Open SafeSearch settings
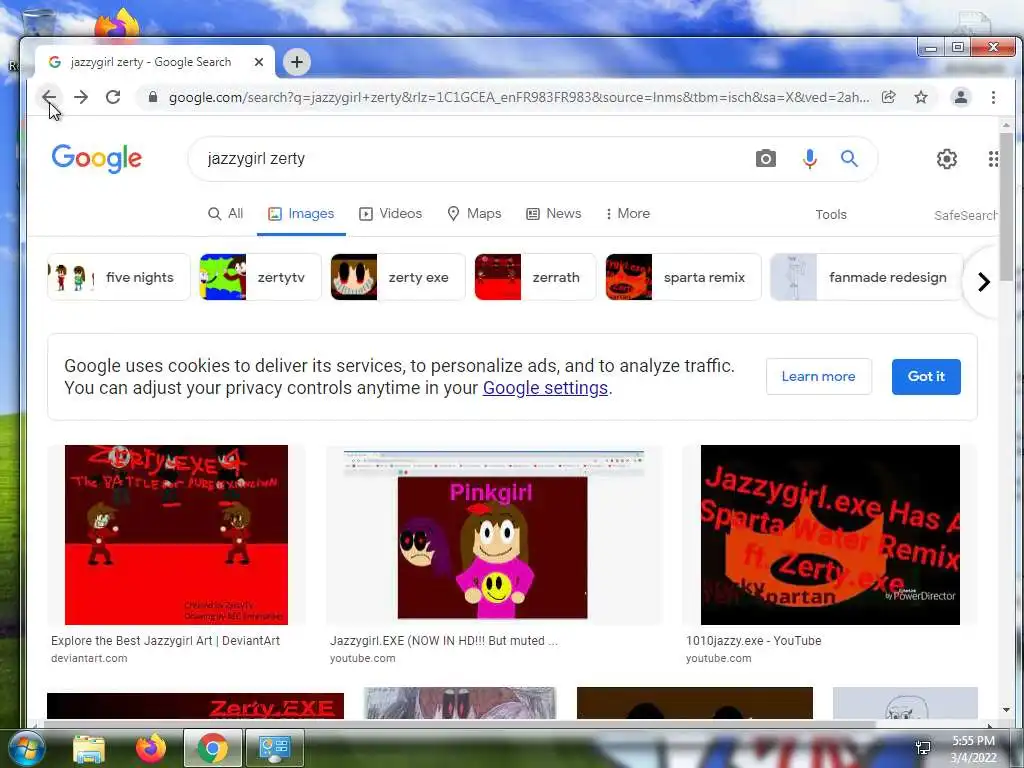Viewport: 1024px width, 768px height. (x=965, y=215)
